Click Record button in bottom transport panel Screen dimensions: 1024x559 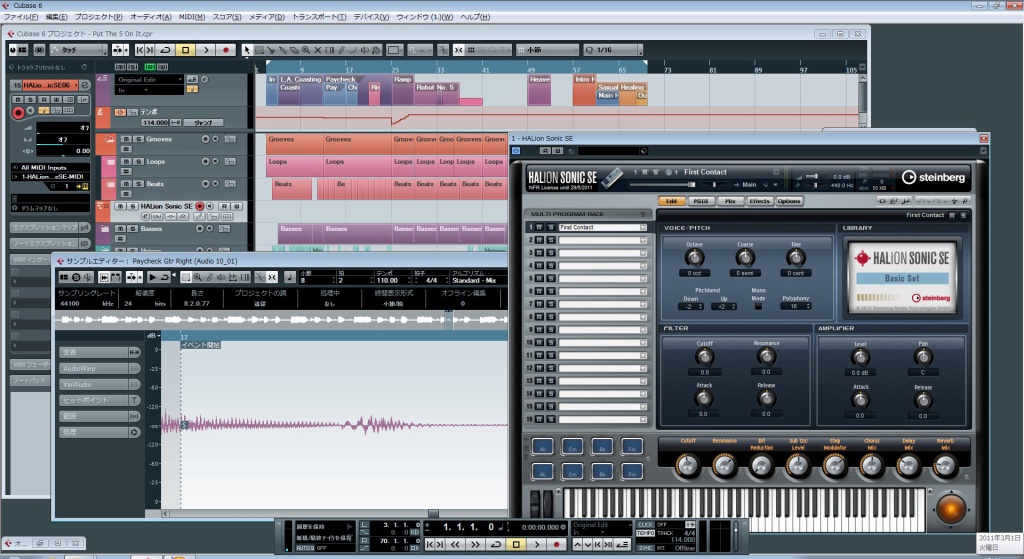[556, 544]
